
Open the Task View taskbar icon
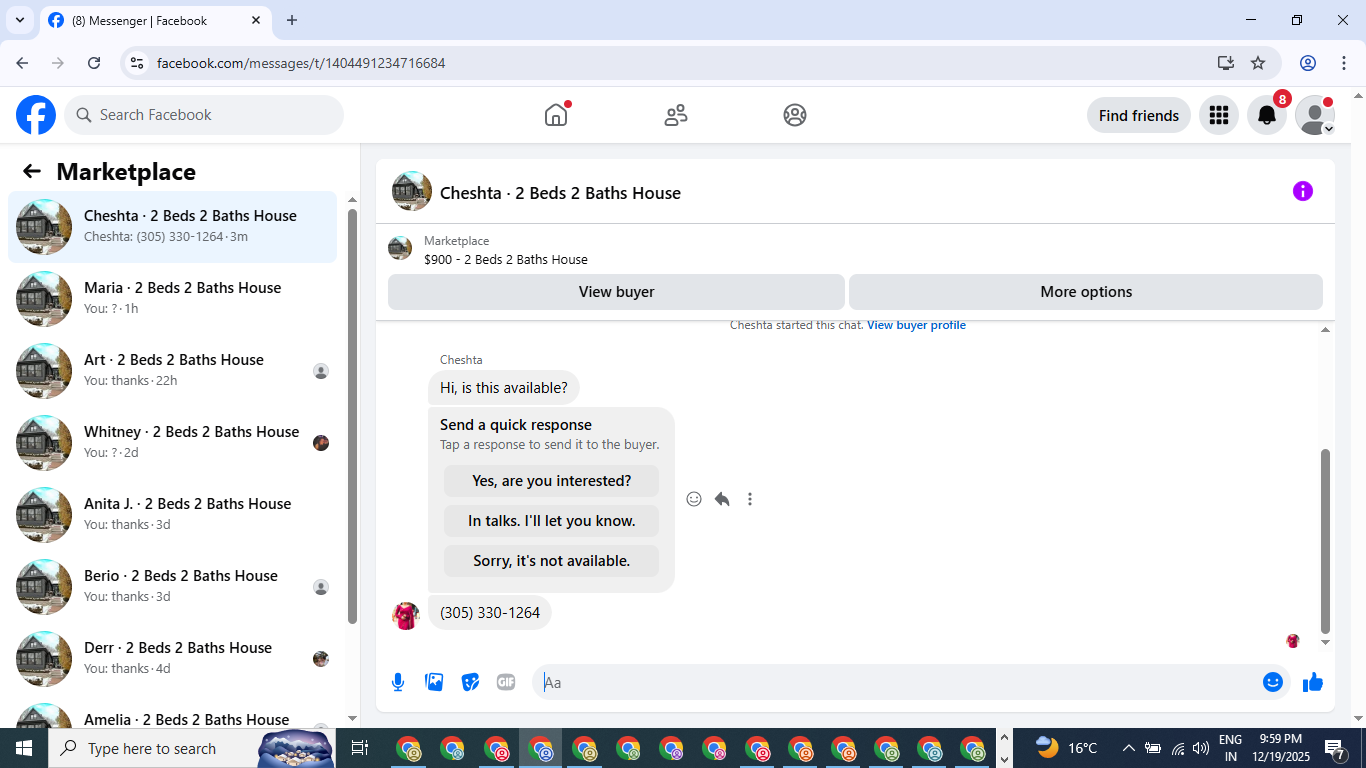click(x=360, y=748)
